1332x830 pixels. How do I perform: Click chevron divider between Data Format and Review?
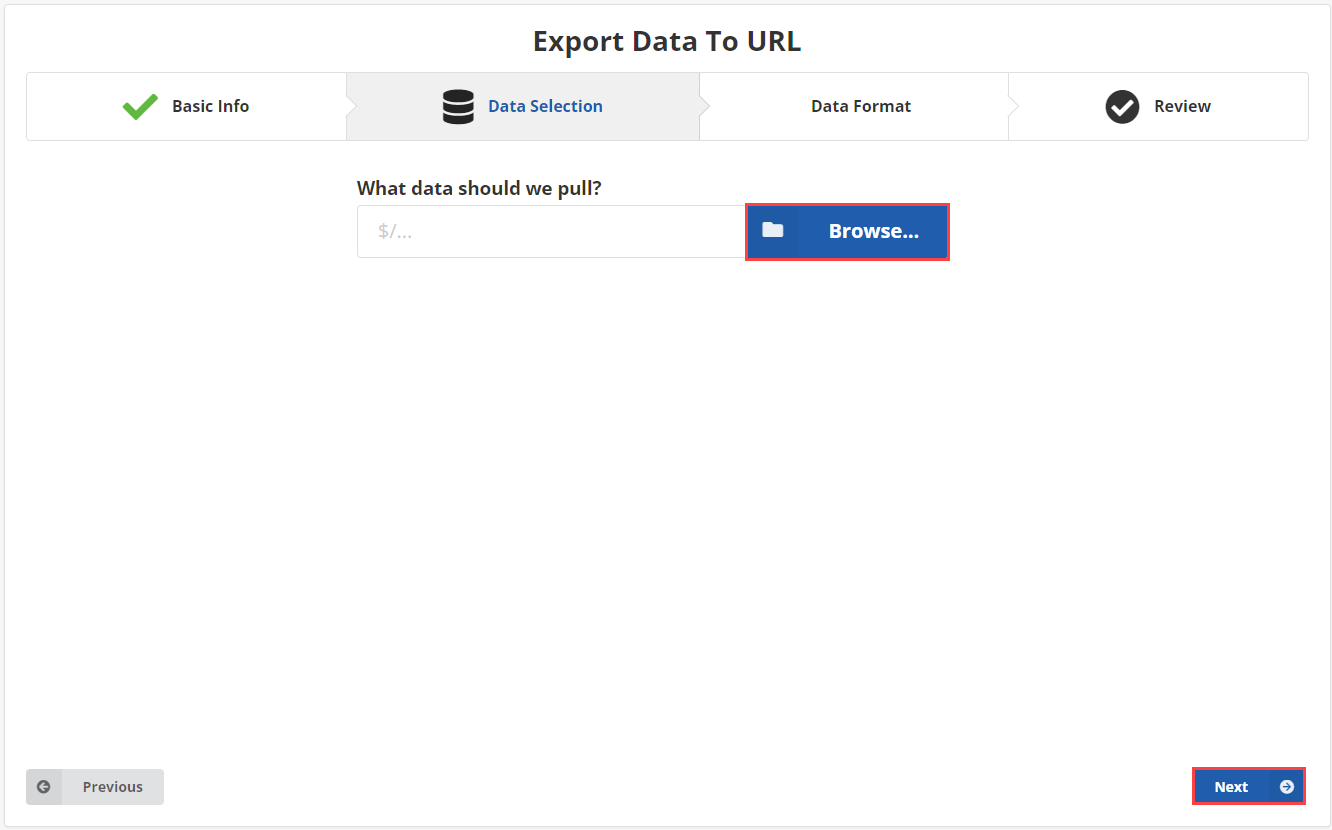[1013, 106]
